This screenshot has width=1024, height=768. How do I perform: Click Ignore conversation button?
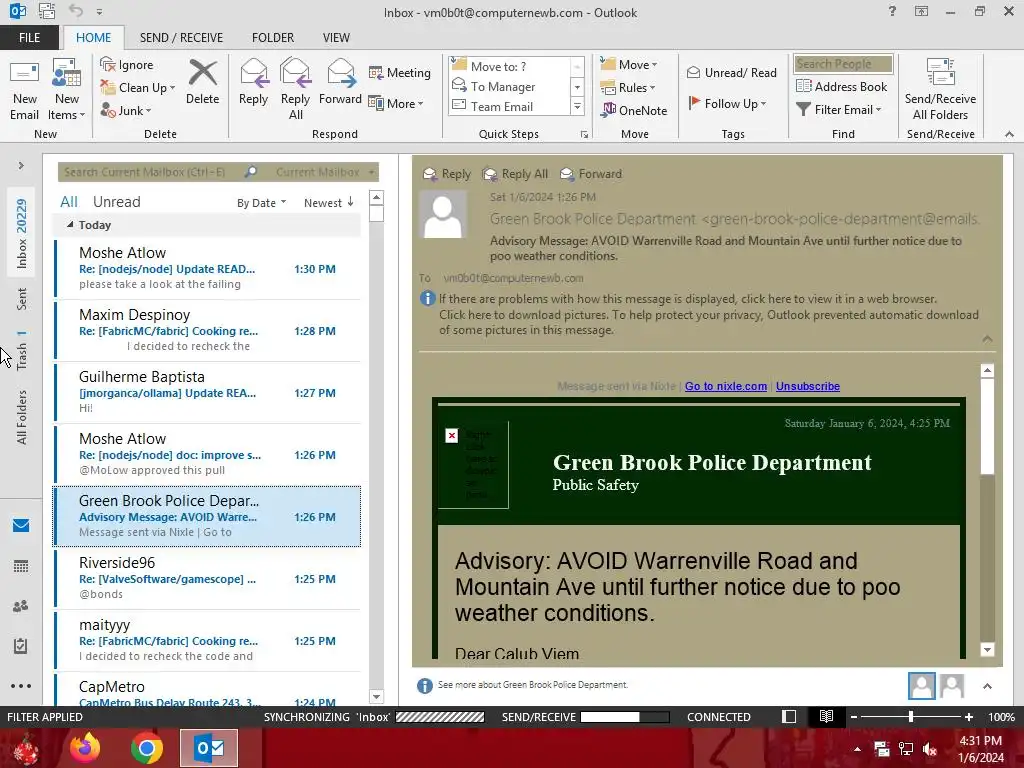point(127,65)
